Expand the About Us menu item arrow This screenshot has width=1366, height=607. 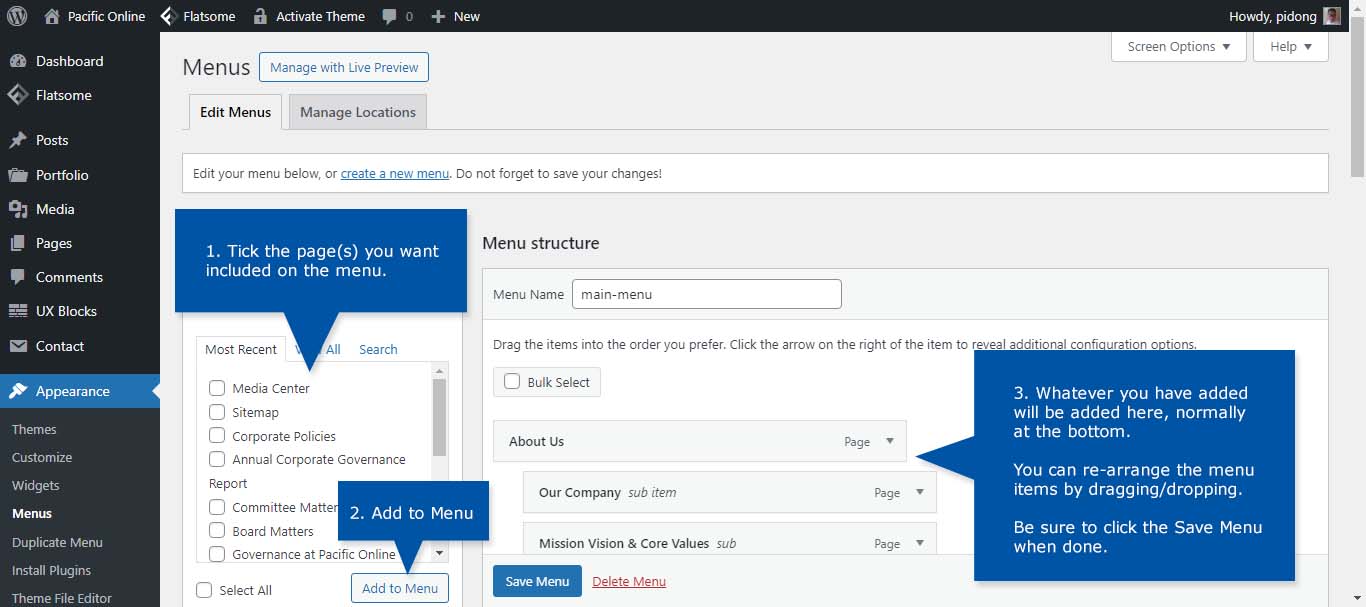tap(890, 441)
